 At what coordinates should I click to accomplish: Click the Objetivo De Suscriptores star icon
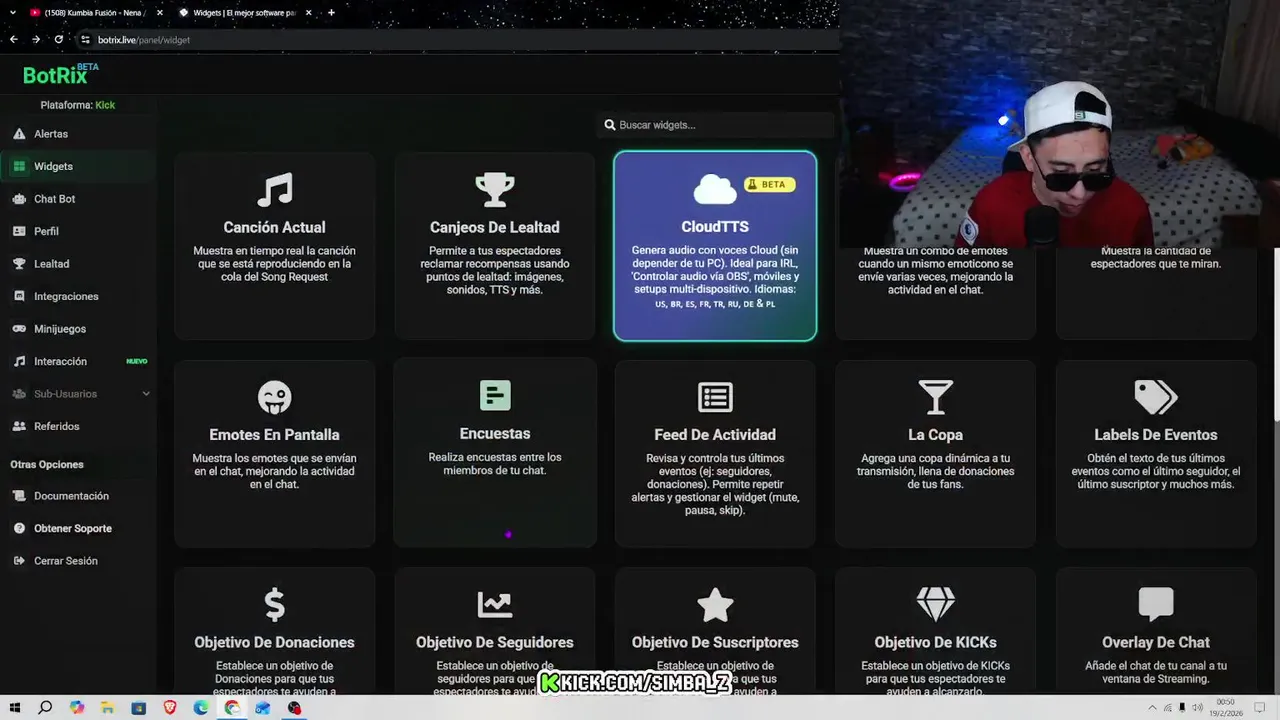coord(715,604)
